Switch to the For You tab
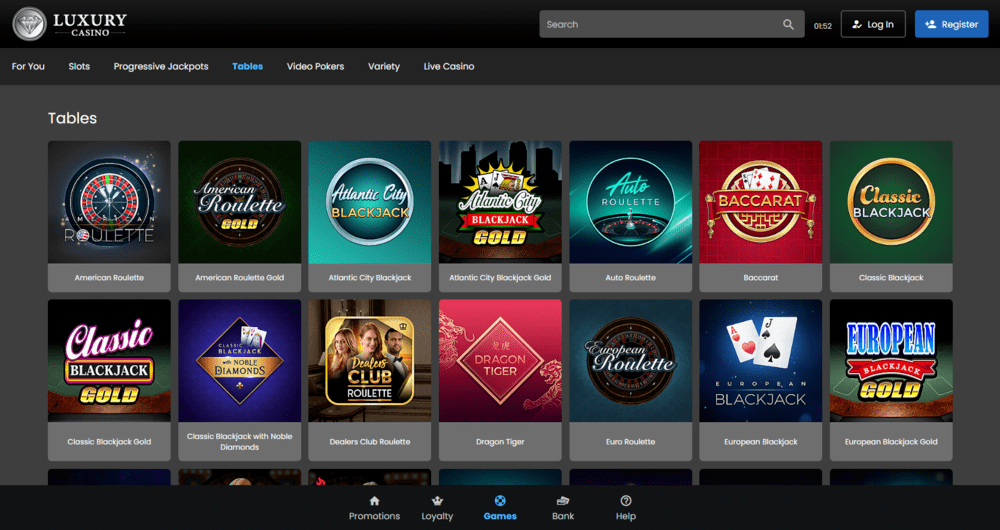Screen dimensions: 1000x530 click(x=28, y=66)
